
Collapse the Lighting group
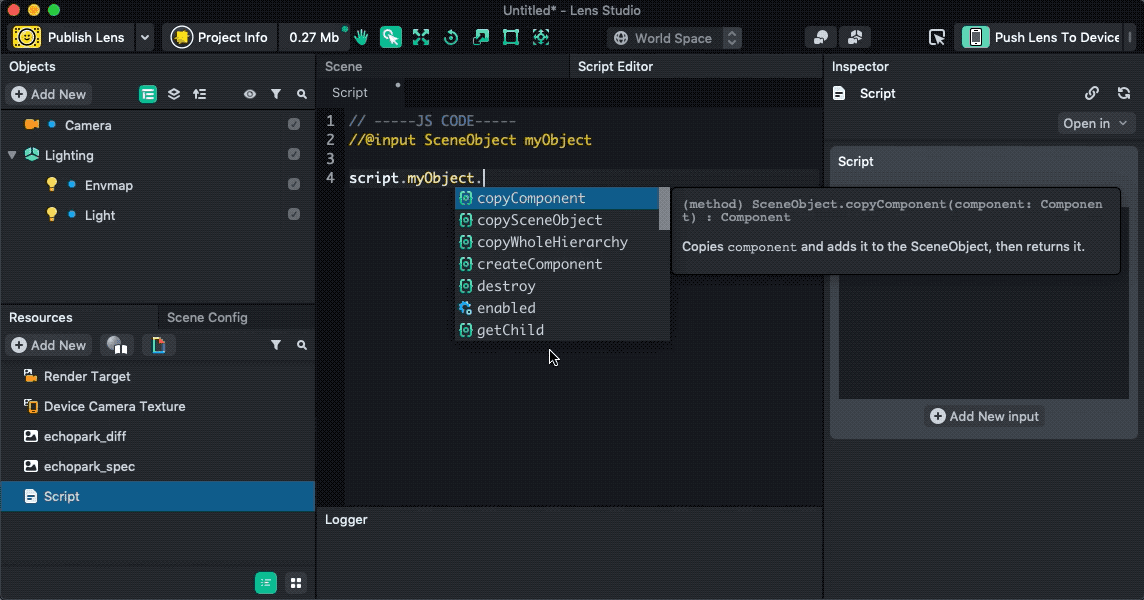click(12, 155)
